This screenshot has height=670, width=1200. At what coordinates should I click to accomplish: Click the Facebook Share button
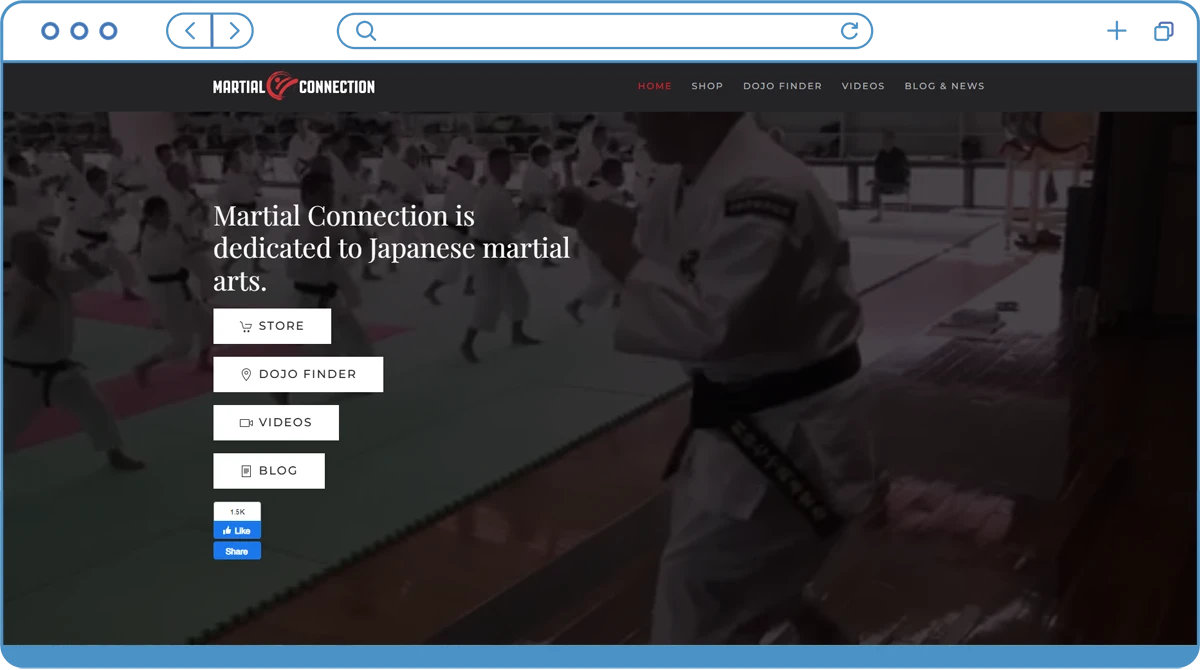tap(237, 551)
